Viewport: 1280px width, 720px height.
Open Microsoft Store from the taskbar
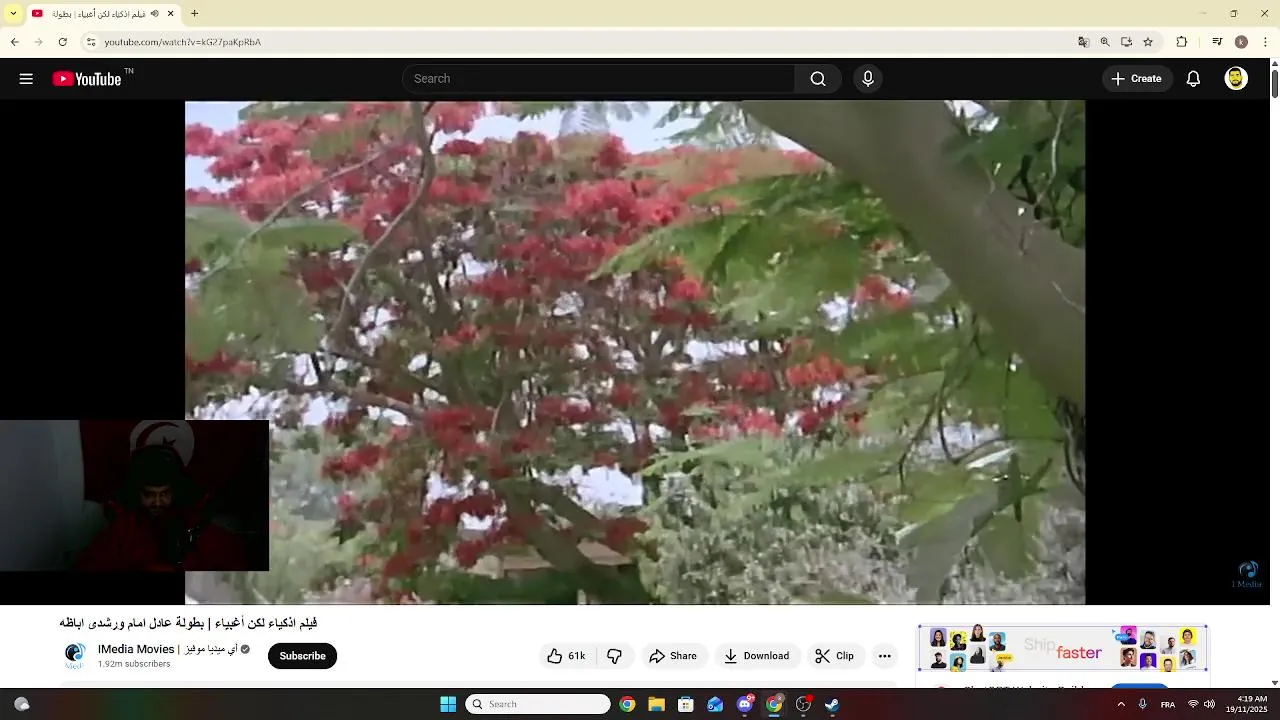pyautogui.click(x=686, y=704)
